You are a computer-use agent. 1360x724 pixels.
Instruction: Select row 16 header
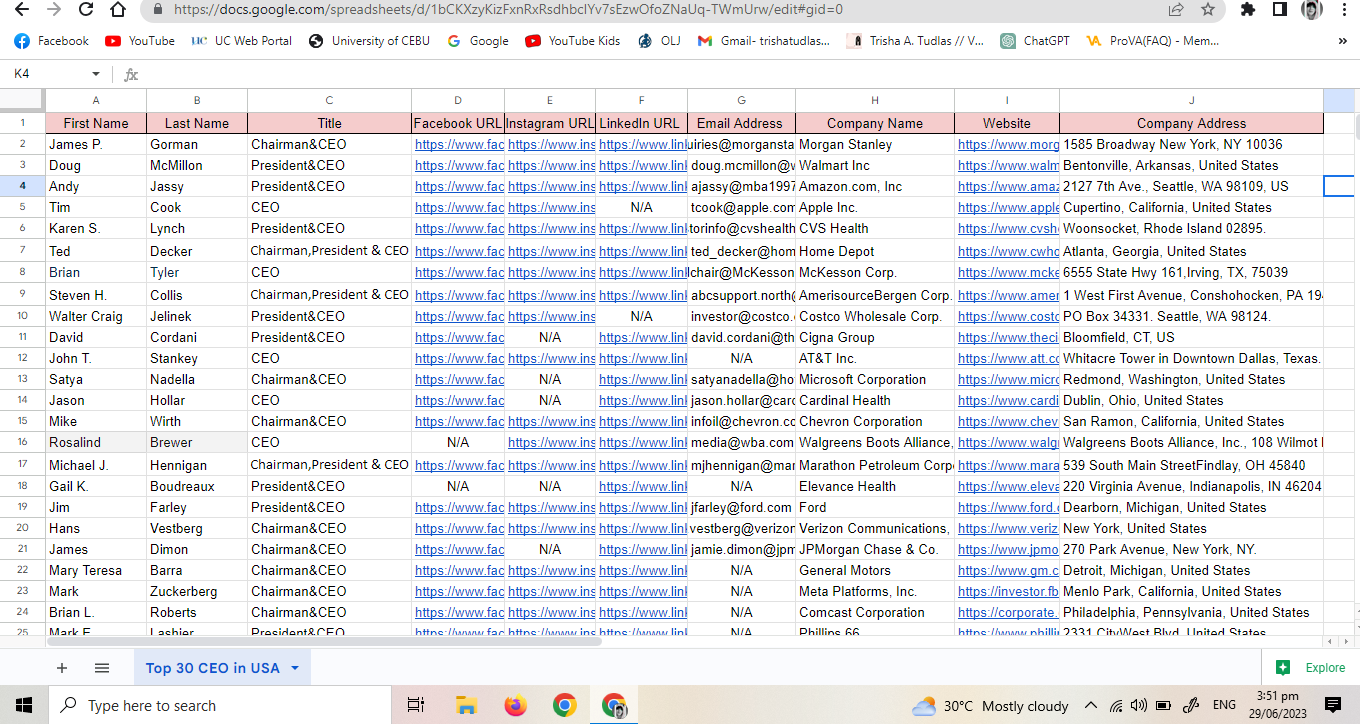(x=22, y=442)
